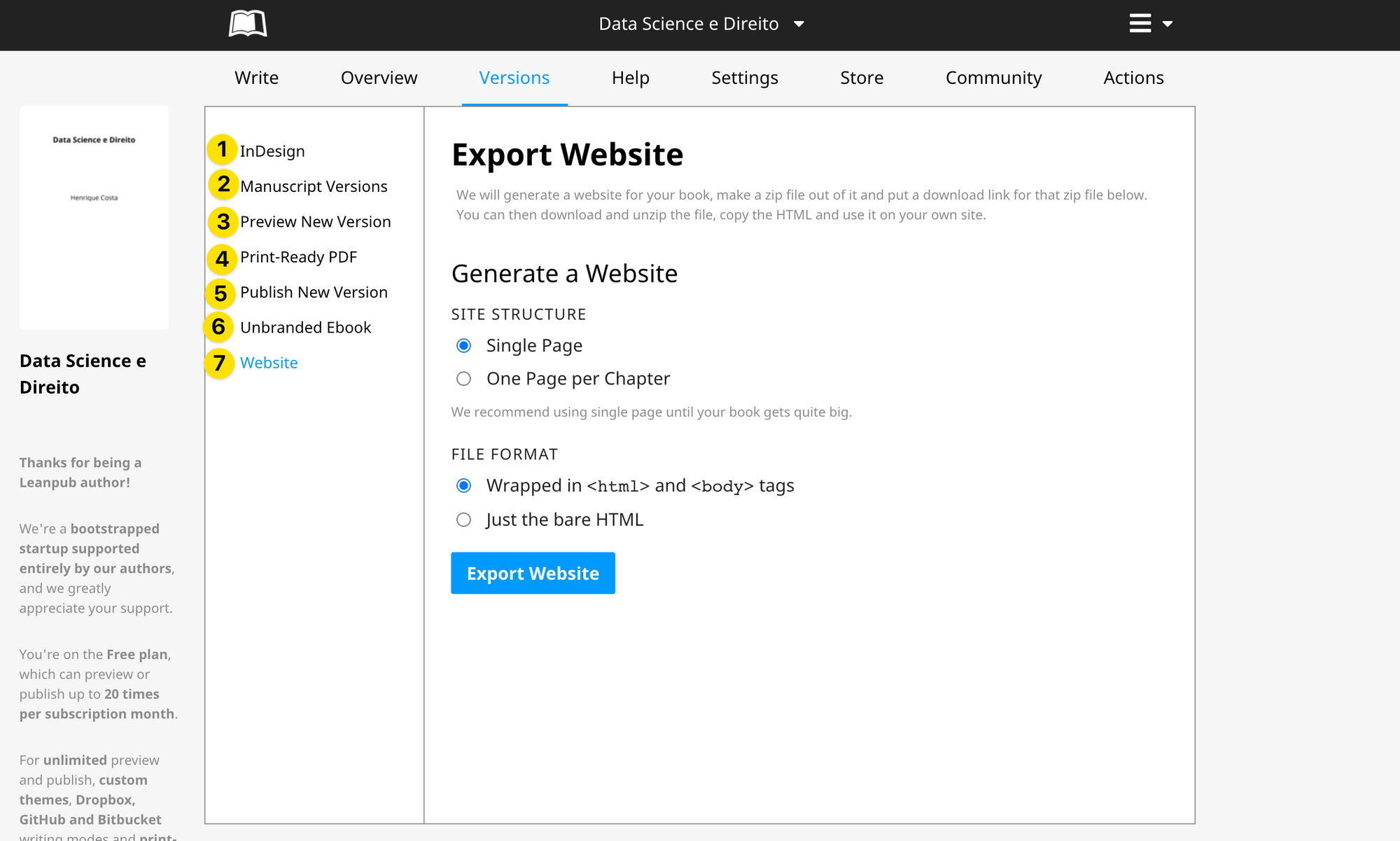
Task: Open the Overview tab
Action: [379, 78]
